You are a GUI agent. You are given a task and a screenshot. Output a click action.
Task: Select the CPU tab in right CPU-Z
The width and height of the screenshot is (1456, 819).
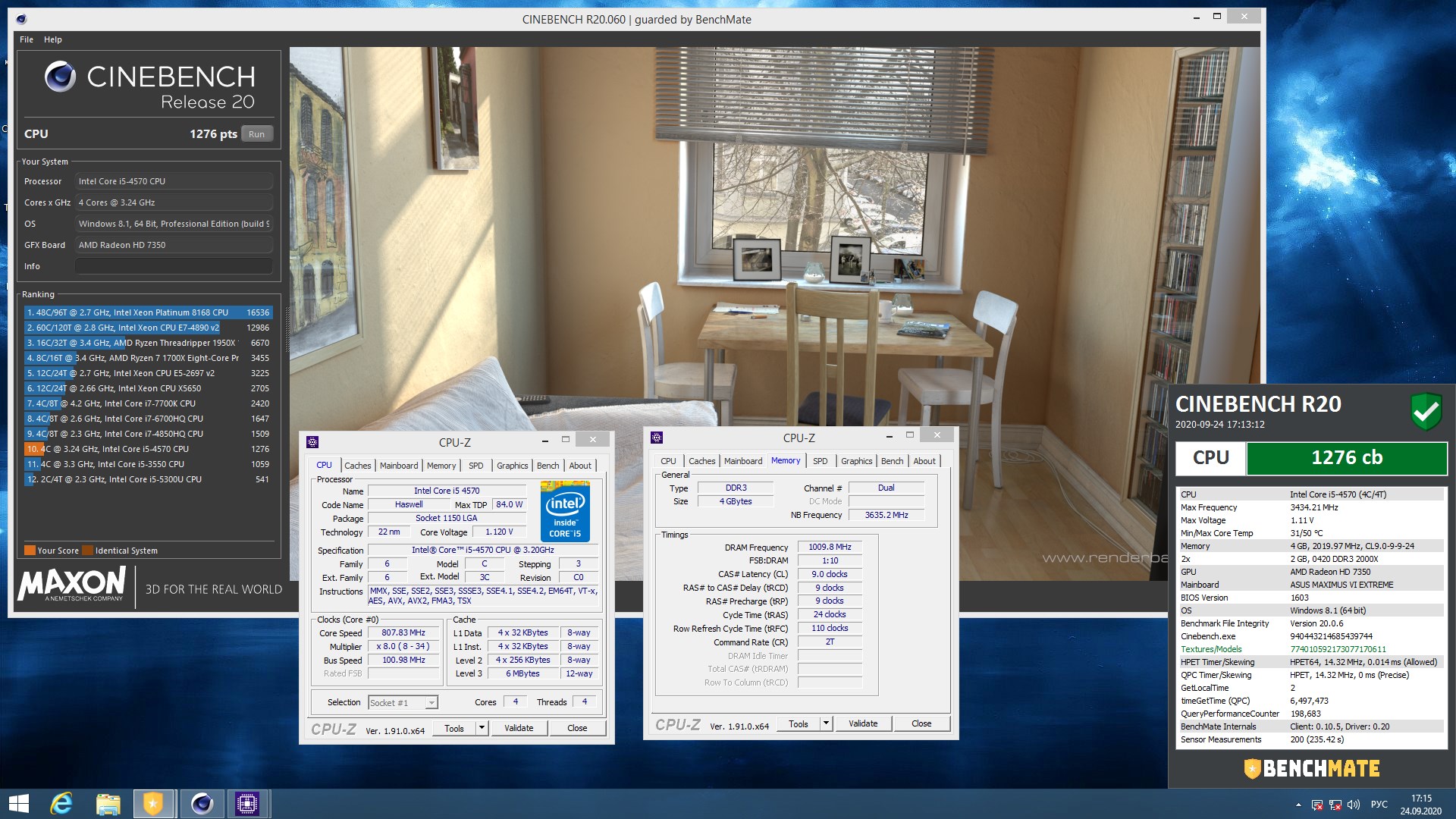point(668,461)
